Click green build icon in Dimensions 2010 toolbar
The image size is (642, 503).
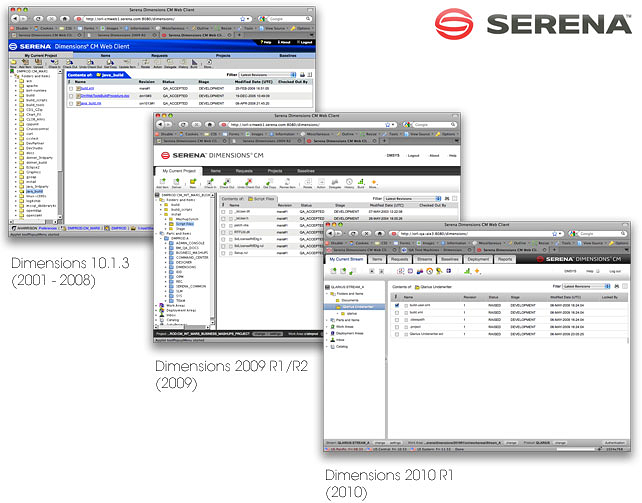467,271
